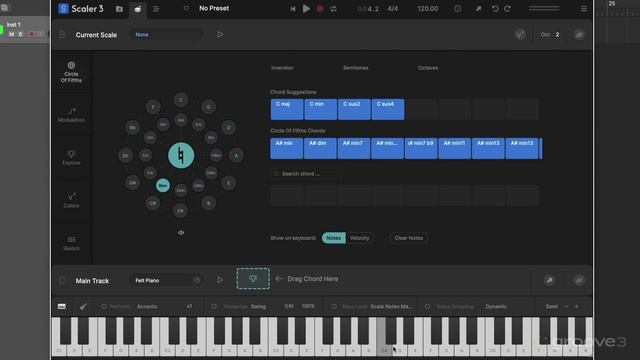Screen dimensions: 640x360
Task: Show Notes on keyboard
Action: (333, 238)
